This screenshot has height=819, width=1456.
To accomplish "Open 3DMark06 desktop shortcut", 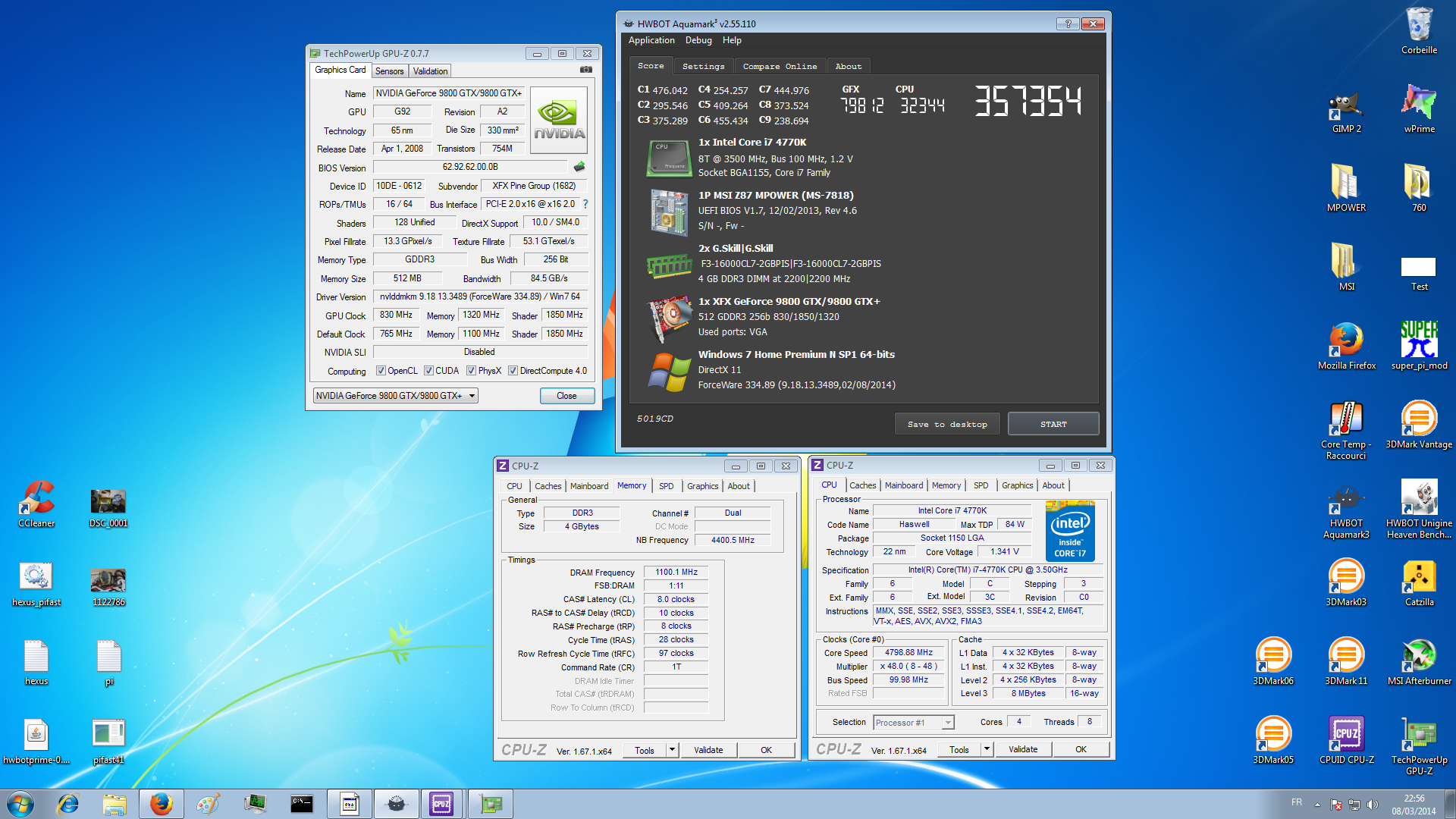I will click(x=1273, y=662).
